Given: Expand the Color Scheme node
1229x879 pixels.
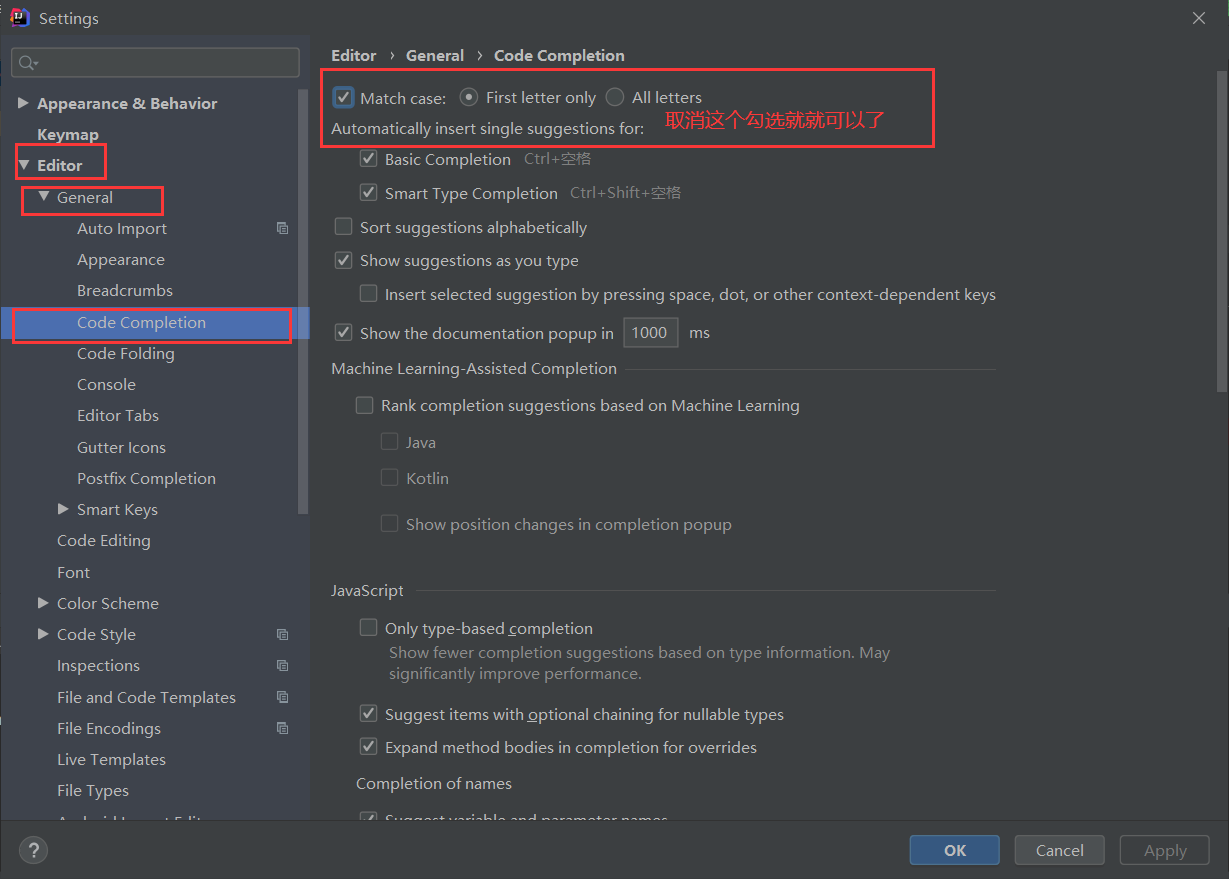Looking at the screenshot, I should coord(43,603).
